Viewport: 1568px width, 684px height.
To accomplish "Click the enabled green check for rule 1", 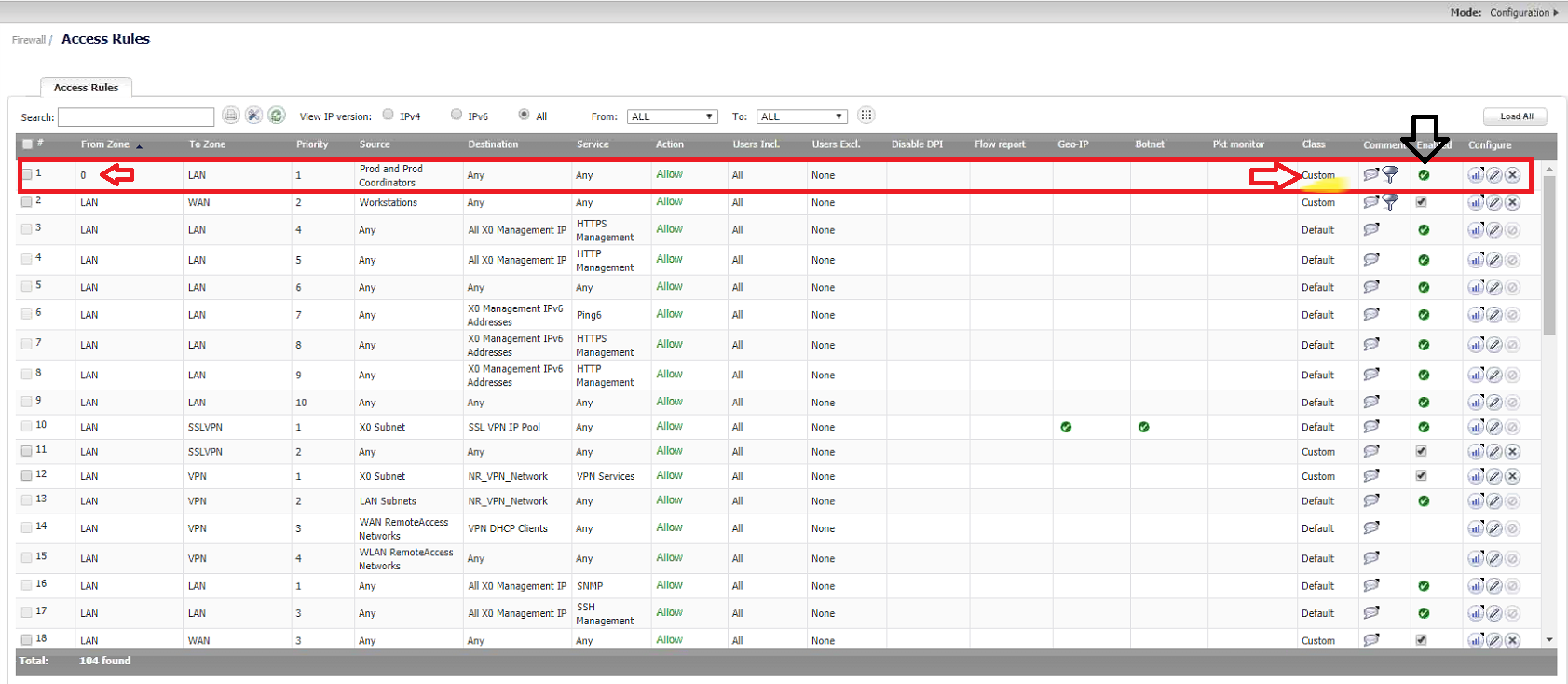I will tap(1424, 175).
